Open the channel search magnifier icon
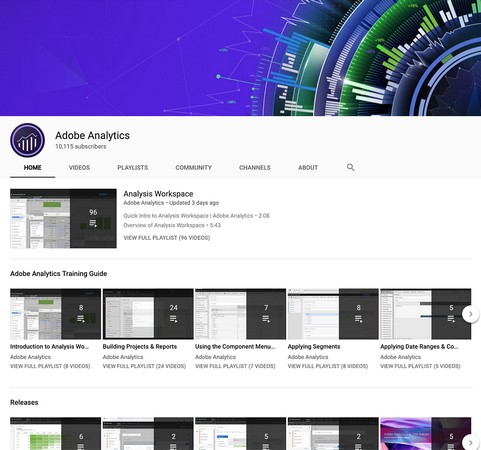Image resolution: width=481 pixels, height=450 pixels. coord(350,167)
